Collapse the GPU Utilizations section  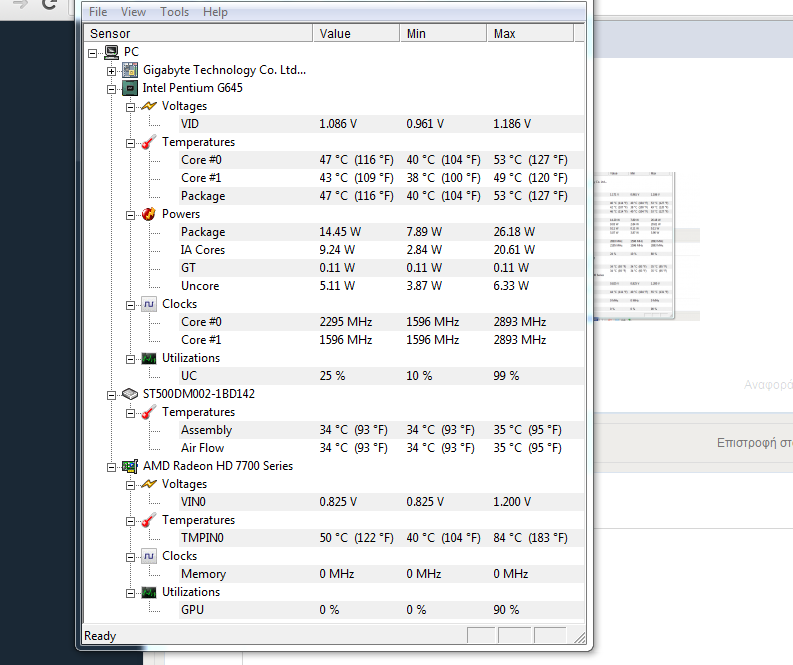click(130, 593)
